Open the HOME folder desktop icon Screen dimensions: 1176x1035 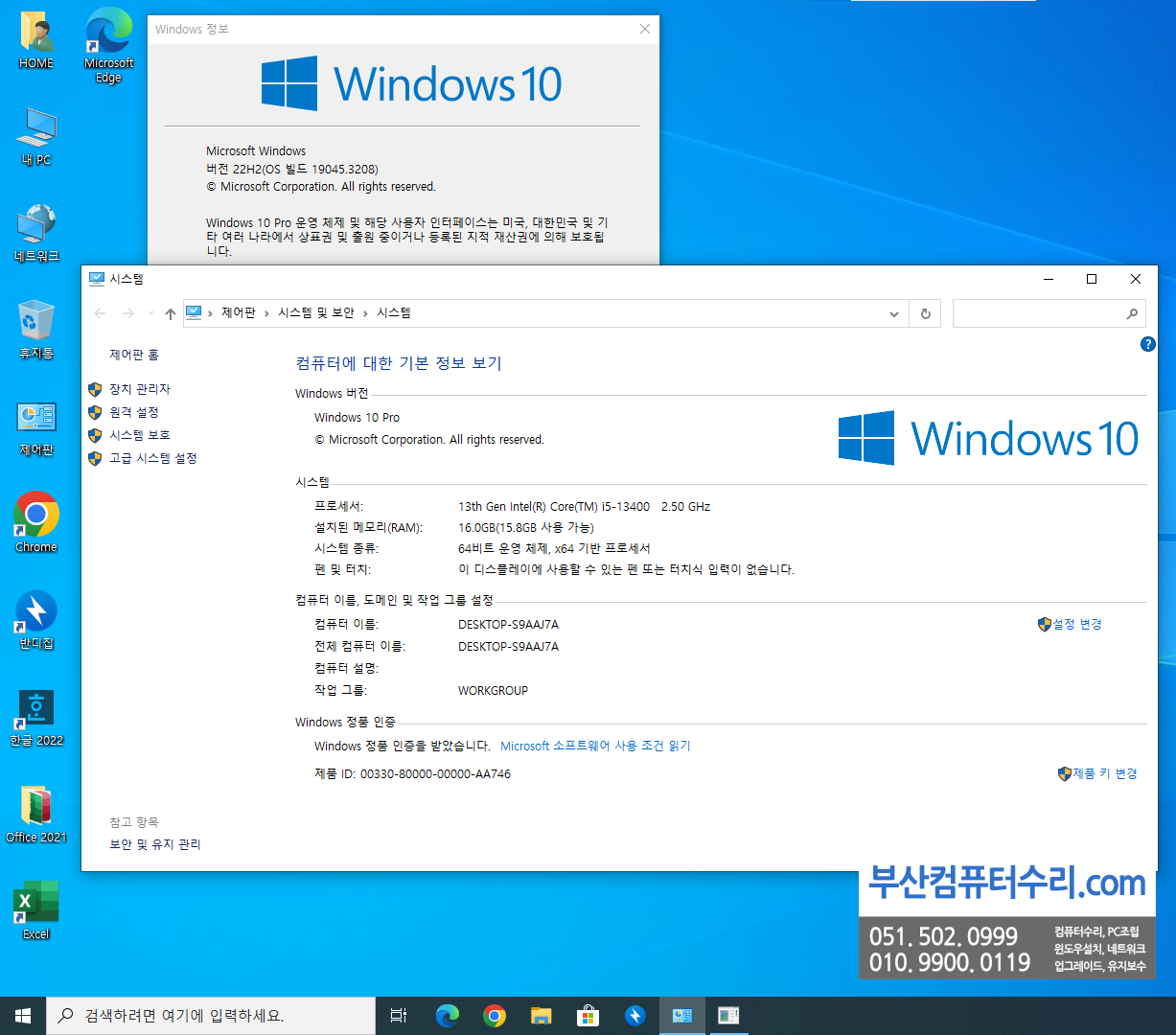coord(36,40)
